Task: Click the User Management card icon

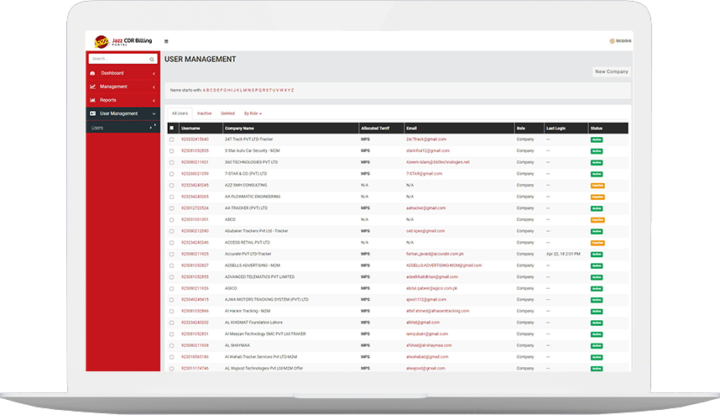Action: click(93, 114)
